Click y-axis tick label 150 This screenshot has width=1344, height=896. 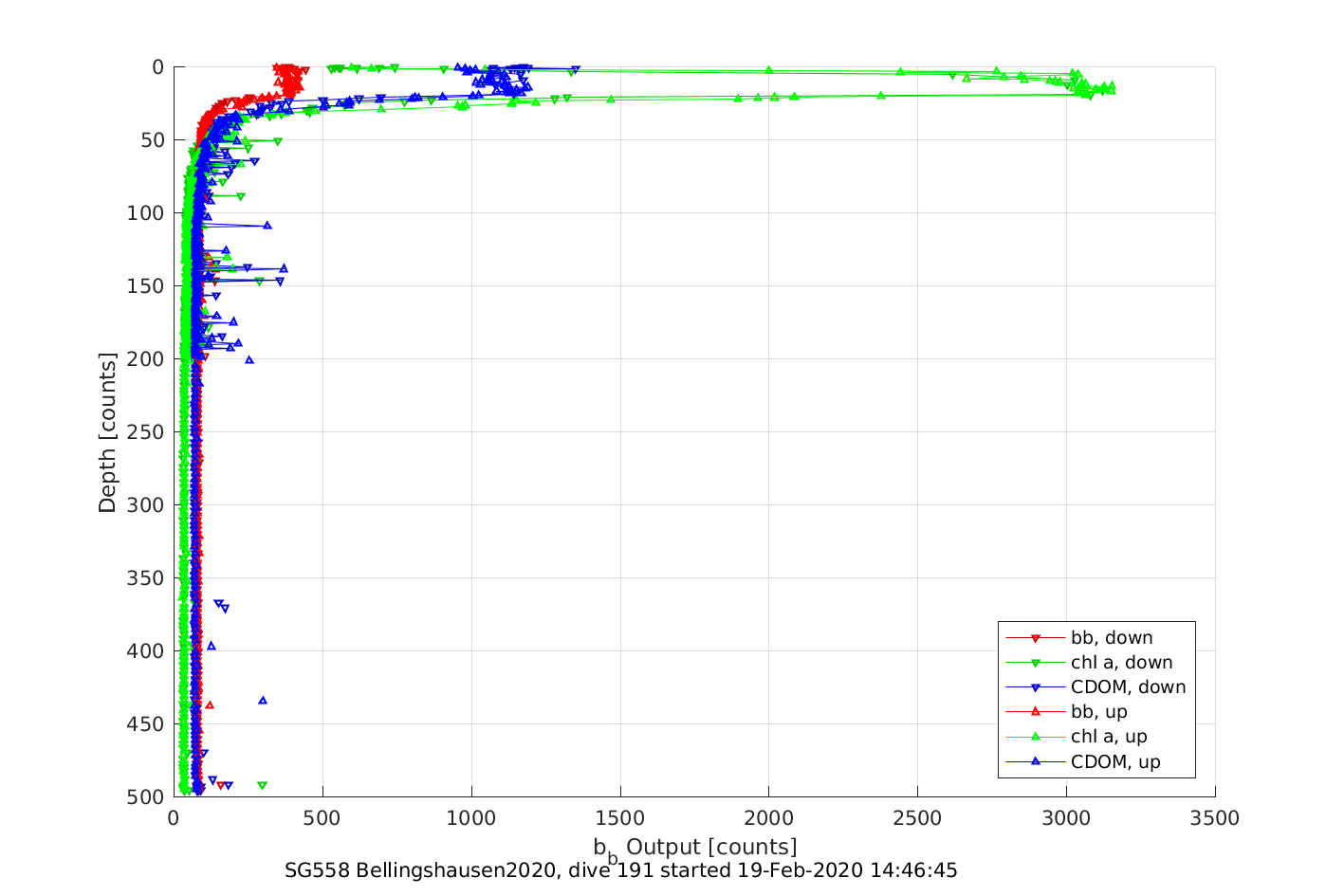[145, 286]
